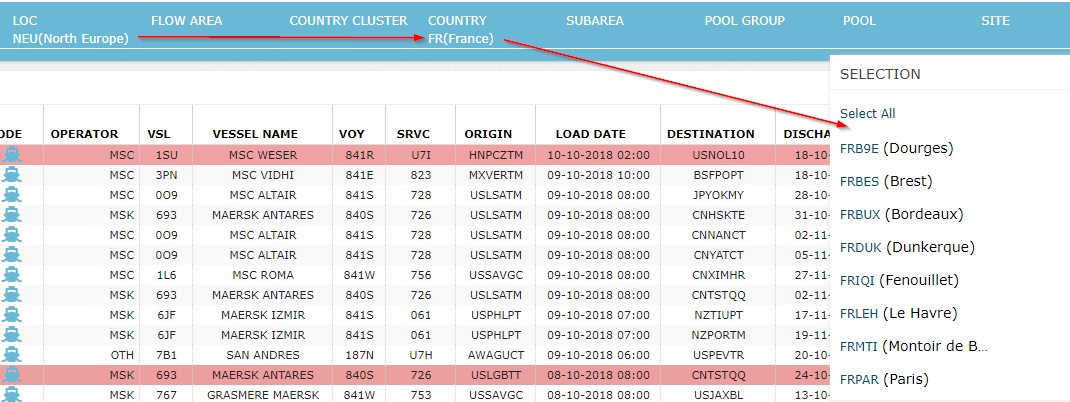Image resolution: width=1070 pixels, height=402 pixels.
Task: Click Select All in the selection list
Action: (x=867, y=114)
